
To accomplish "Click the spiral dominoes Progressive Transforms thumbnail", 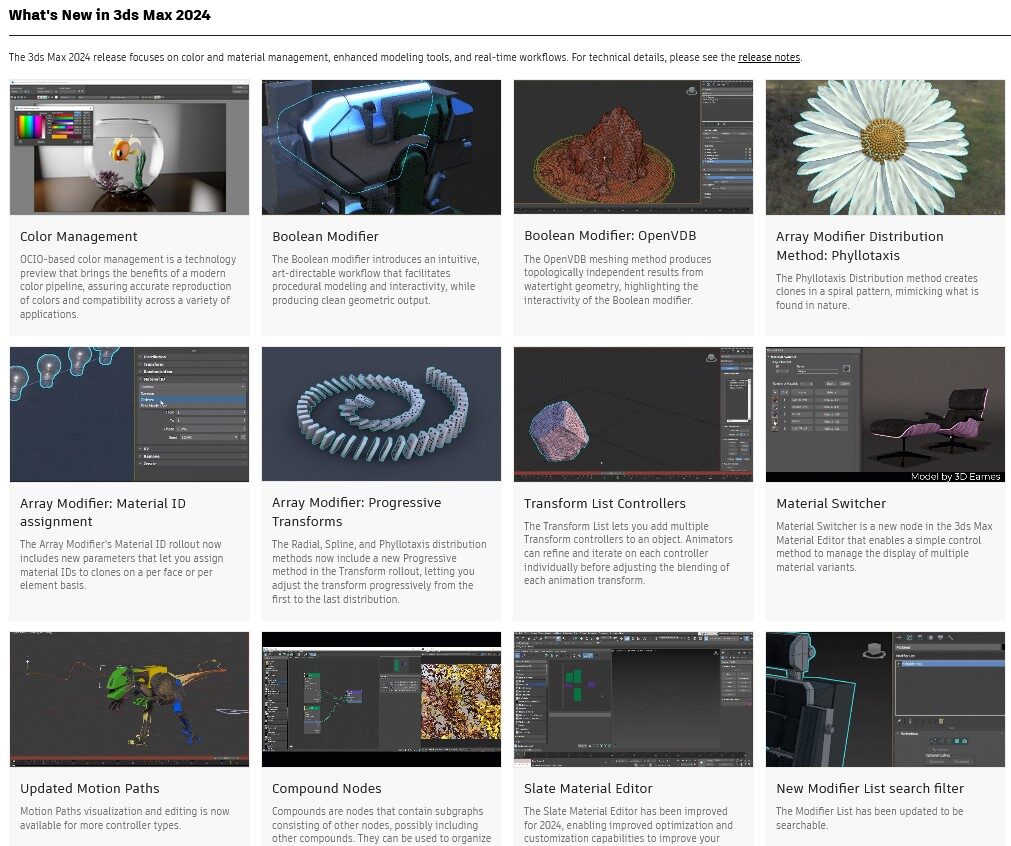I will (381, 414).
